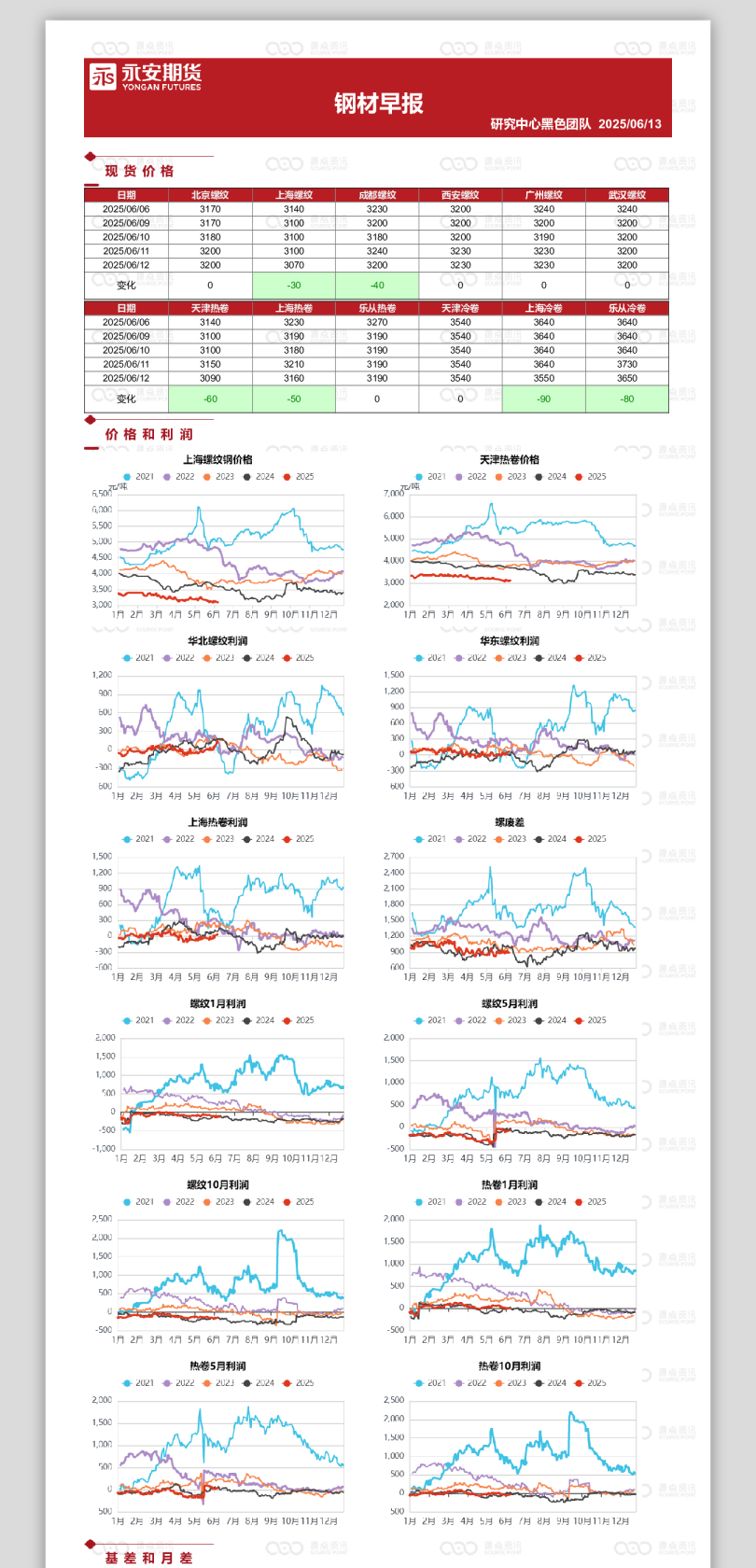This screenshot has width=756, height=1568.
Task: Click the 钢材早报 report title
Action: [378, 104]
